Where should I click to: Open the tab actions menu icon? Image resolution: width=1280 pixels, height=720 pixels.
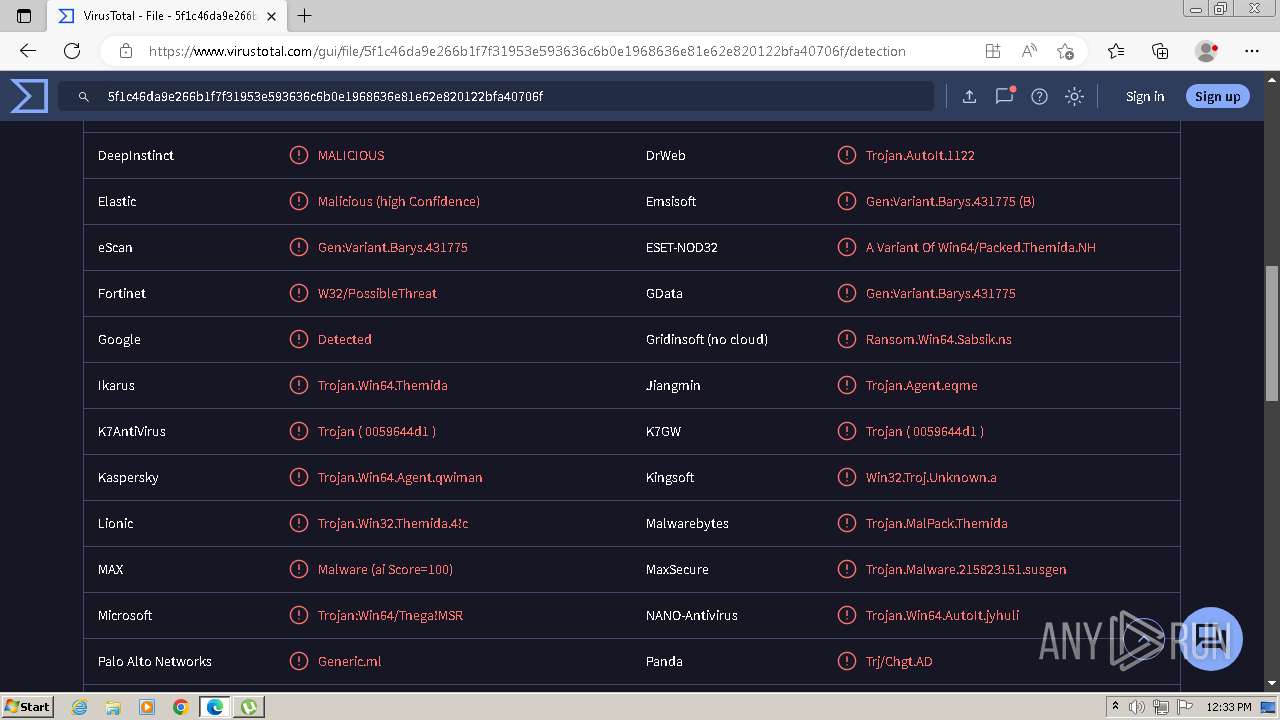coord(24,16)
